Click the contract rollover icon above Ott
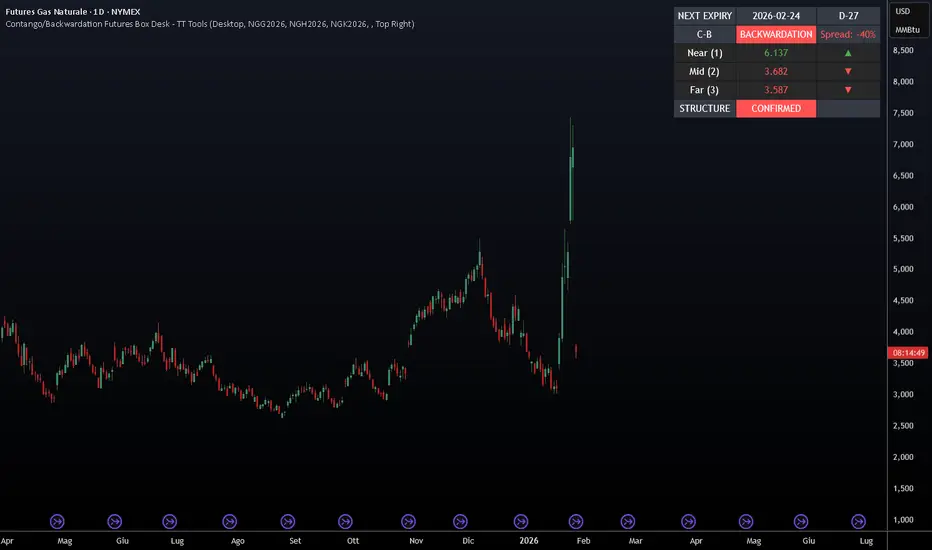Viewport: 932px width, 550px height. 345,521
